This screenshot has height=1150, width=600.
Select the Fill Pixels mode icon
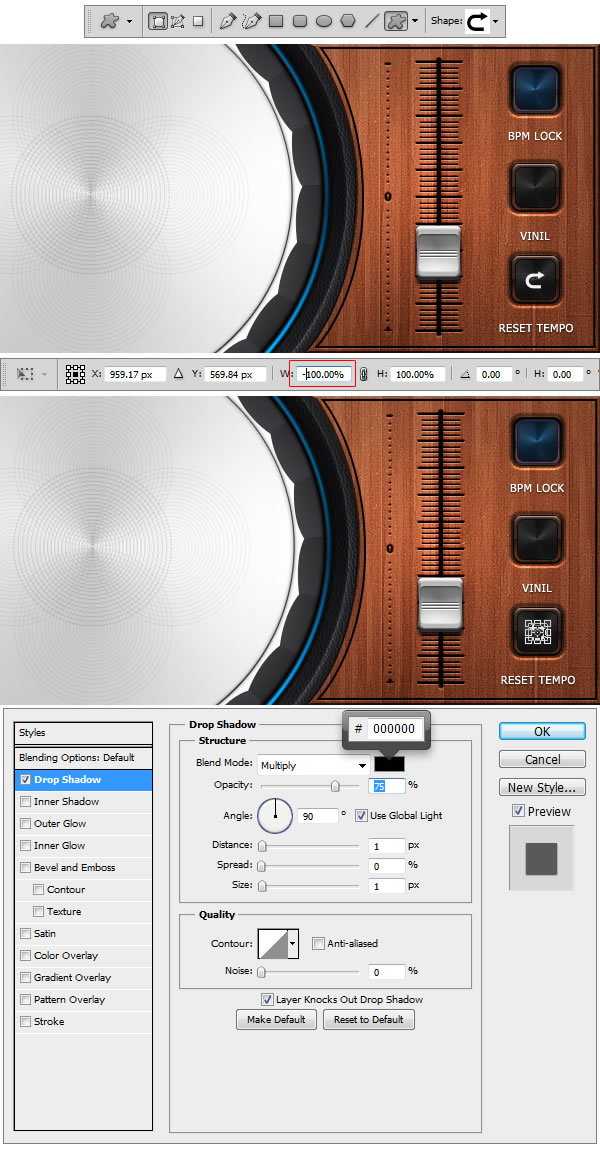(x=198, y=21)
